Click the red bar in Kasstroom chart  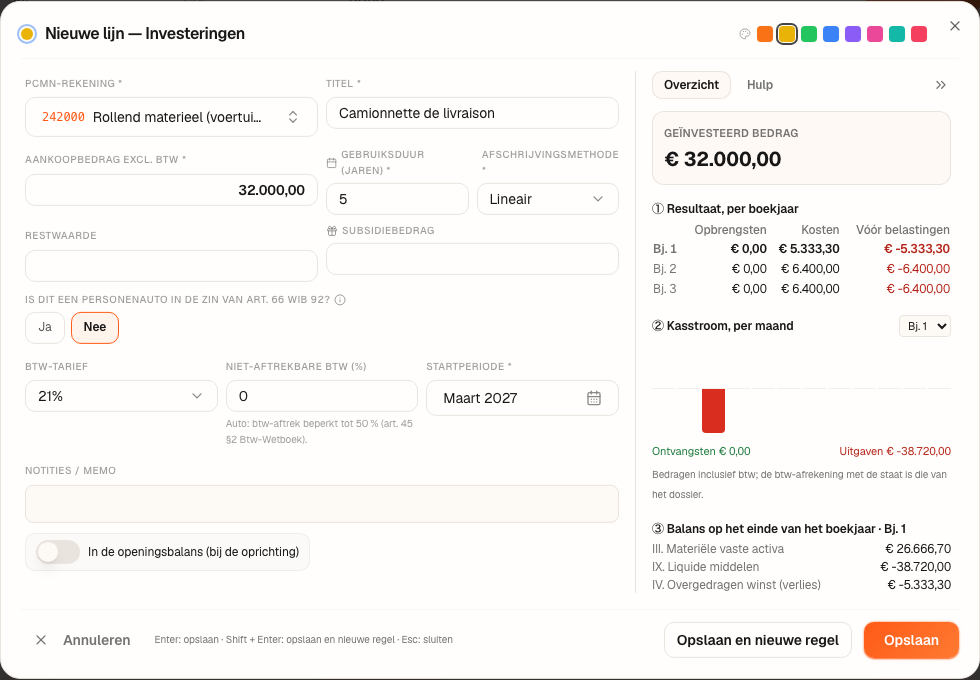pyautogui.click(x=713, y=411)
